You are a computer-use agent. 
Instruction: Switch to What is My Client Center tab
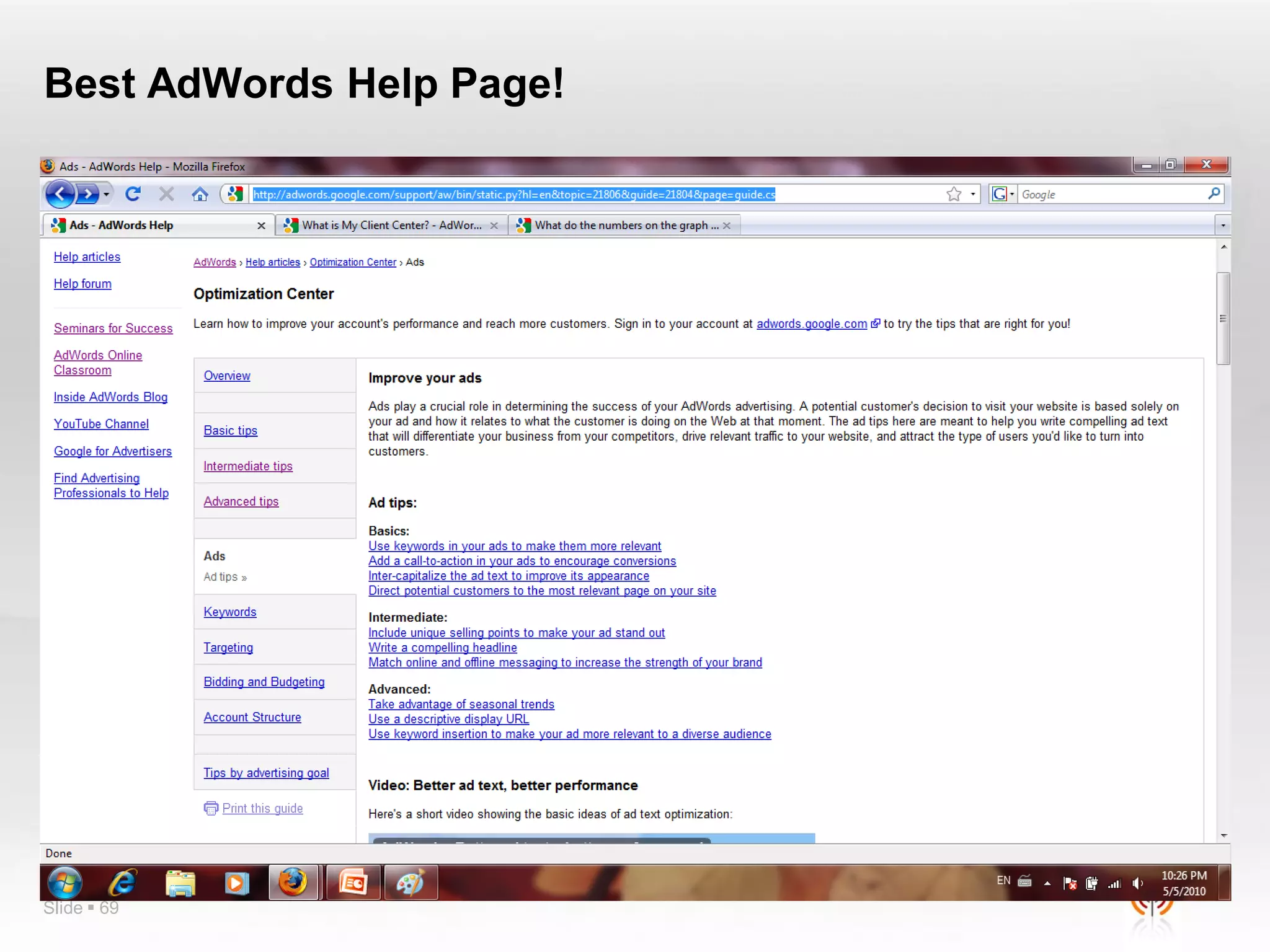(391, 226)
